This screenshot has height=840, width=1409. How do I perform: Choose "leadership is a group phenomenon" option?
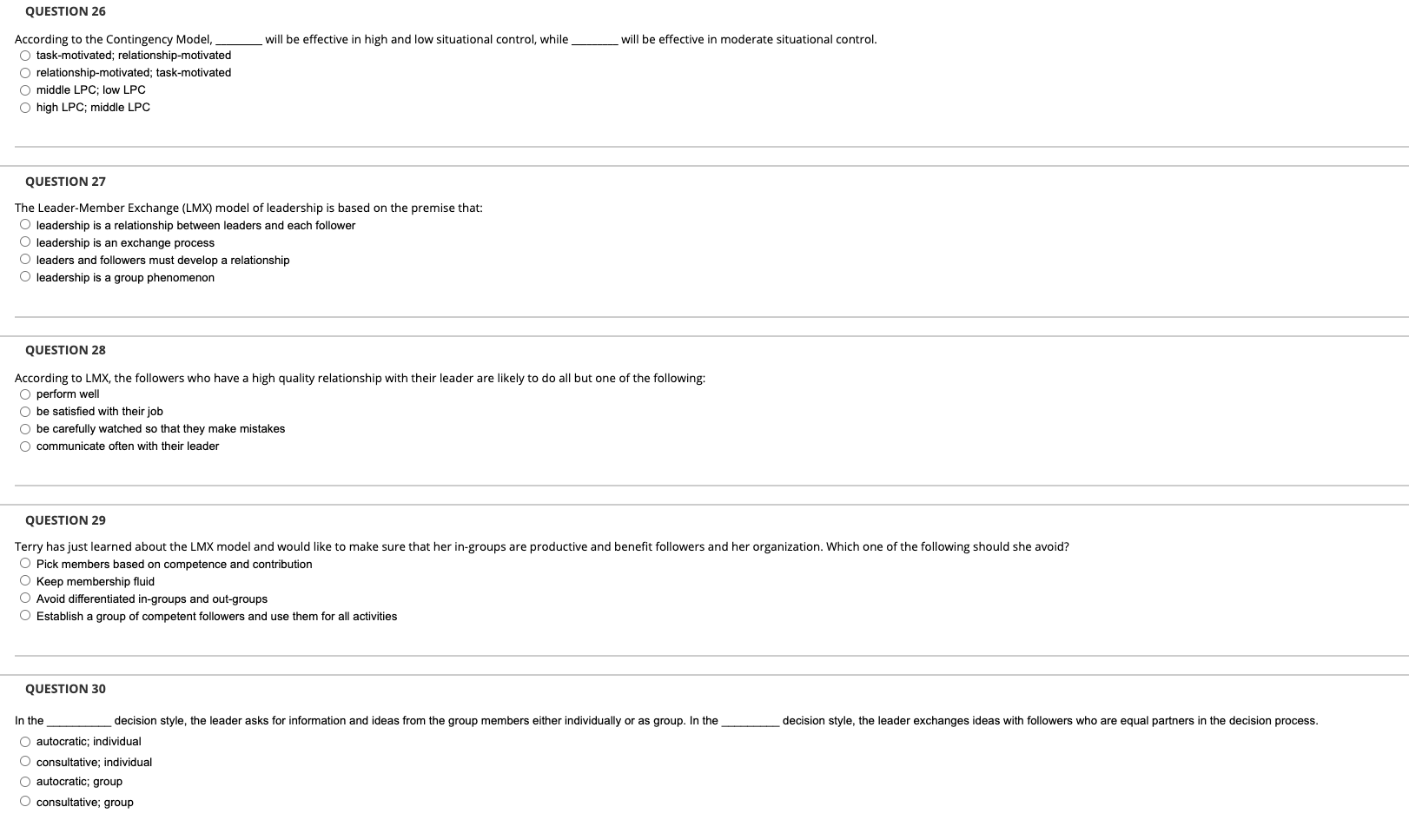click(x=23, y=276)
